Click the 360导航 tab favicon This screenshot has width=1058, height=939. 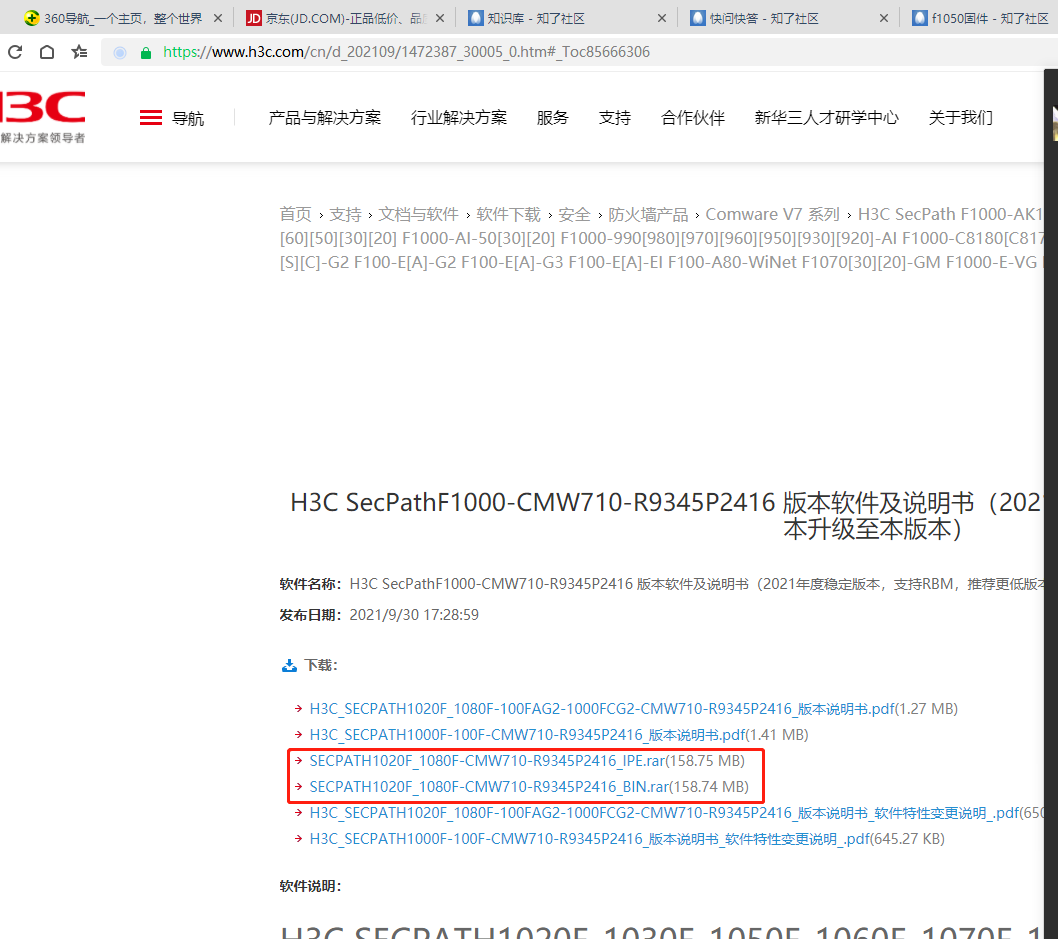point(31,18)
